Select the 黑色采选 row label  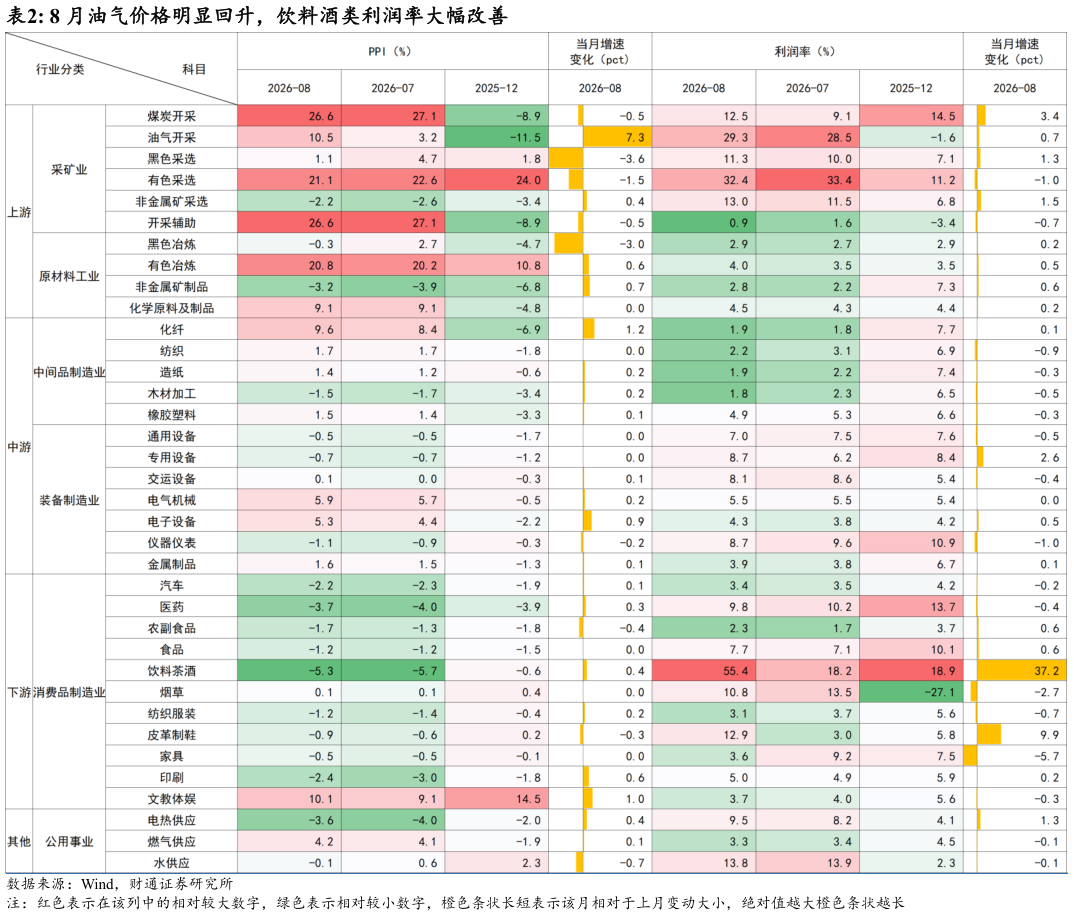pos(172,158)
